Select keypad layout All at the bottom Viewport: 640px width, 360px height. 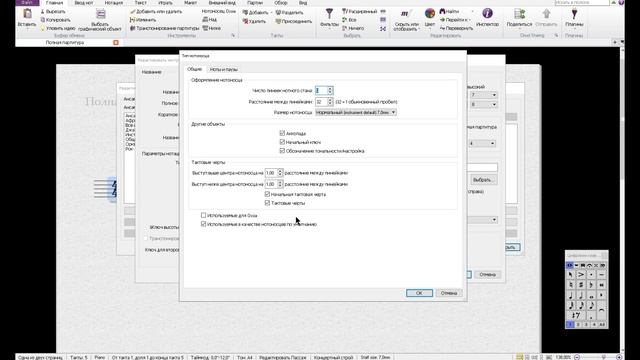point(602,324)
